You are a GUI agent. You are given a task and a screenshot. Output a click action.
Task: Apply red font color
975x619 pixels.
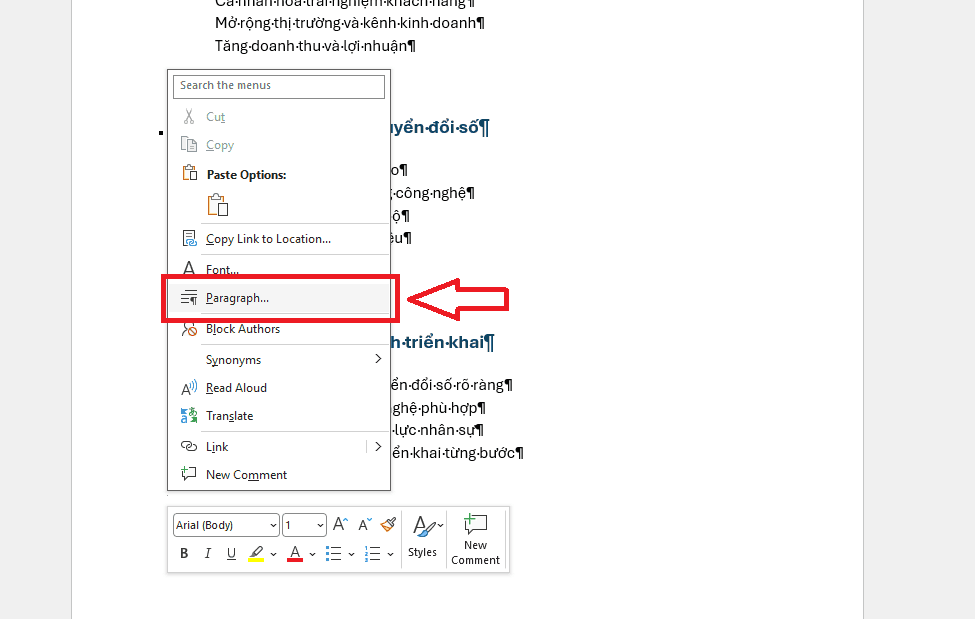pos(295,553)
